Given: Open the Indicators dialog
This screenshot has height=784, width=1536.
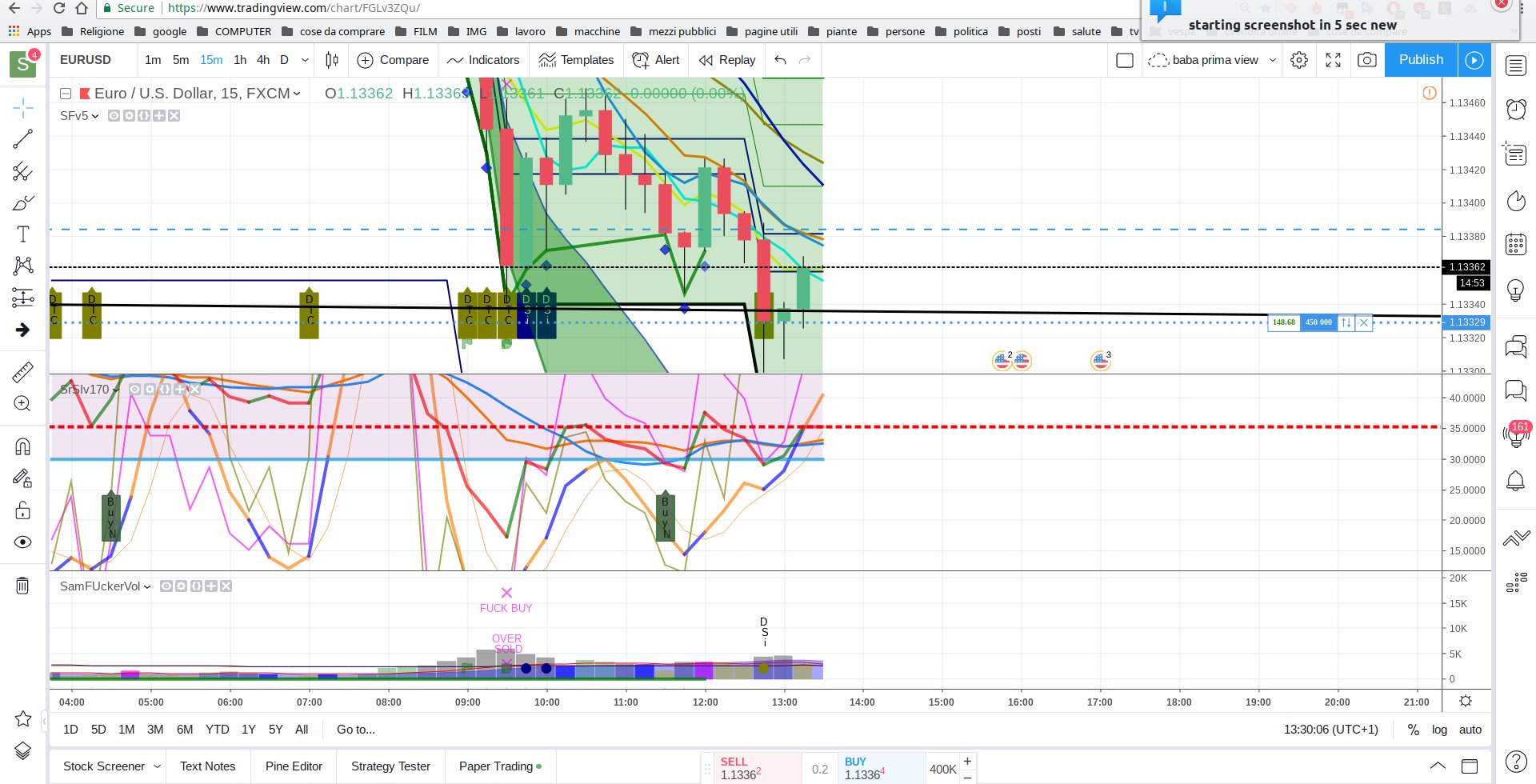Looking at the screenshot, I should pyautogui.click(x=483, y=60).
